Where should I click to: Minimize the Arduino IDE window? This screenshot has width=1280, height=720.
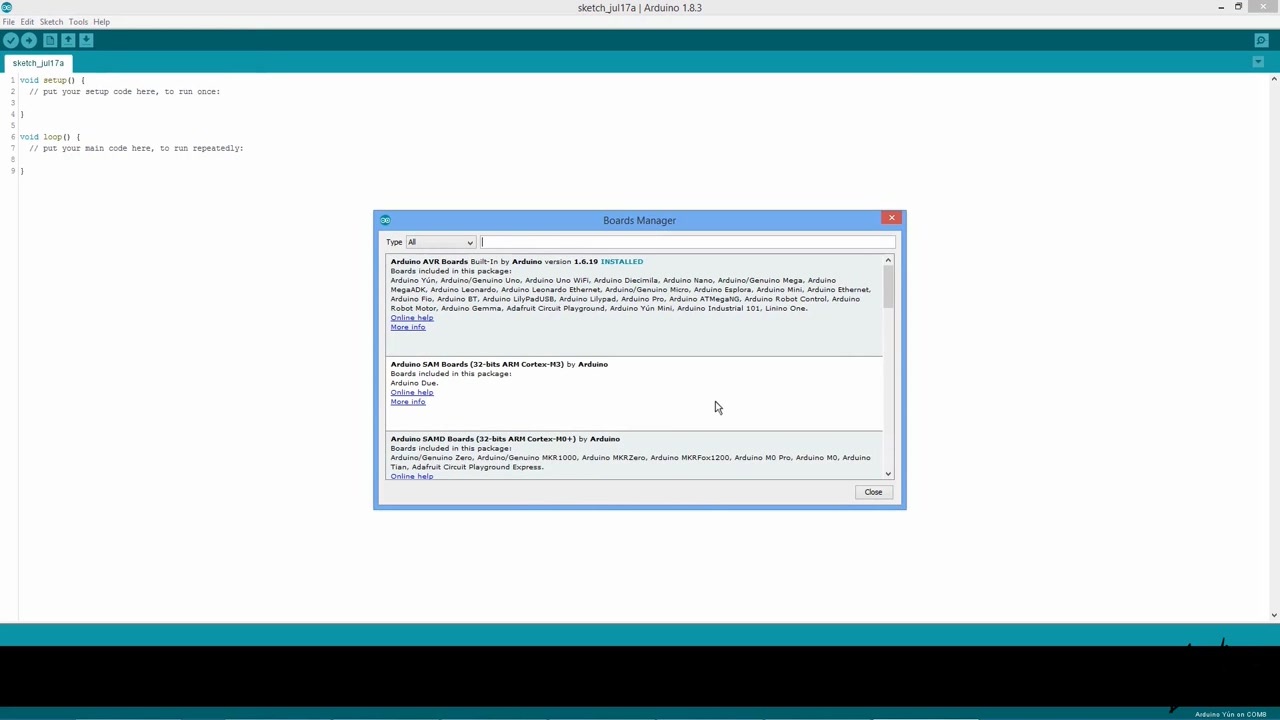click(x=1220, y=7)
